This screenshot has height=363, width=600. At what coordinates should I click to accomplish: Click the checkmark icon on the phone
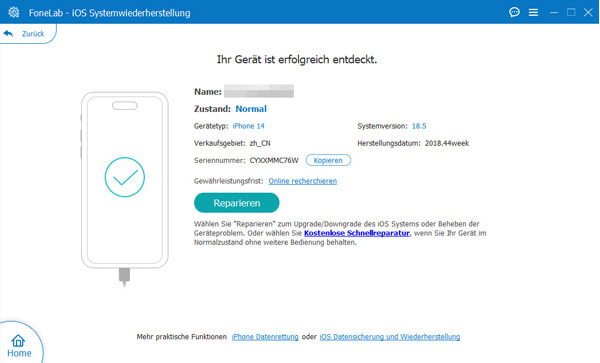125,177
